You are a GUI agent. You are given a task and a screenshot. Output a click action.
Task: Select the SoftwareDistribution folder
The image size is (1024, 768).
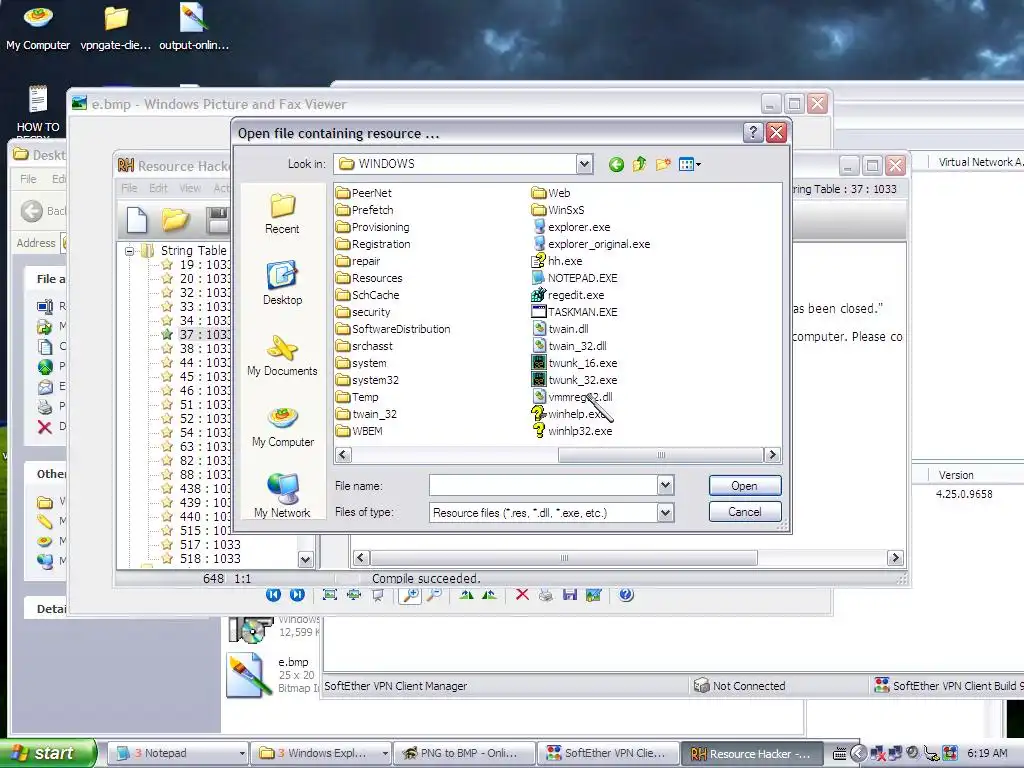click(x=393, y=328)
